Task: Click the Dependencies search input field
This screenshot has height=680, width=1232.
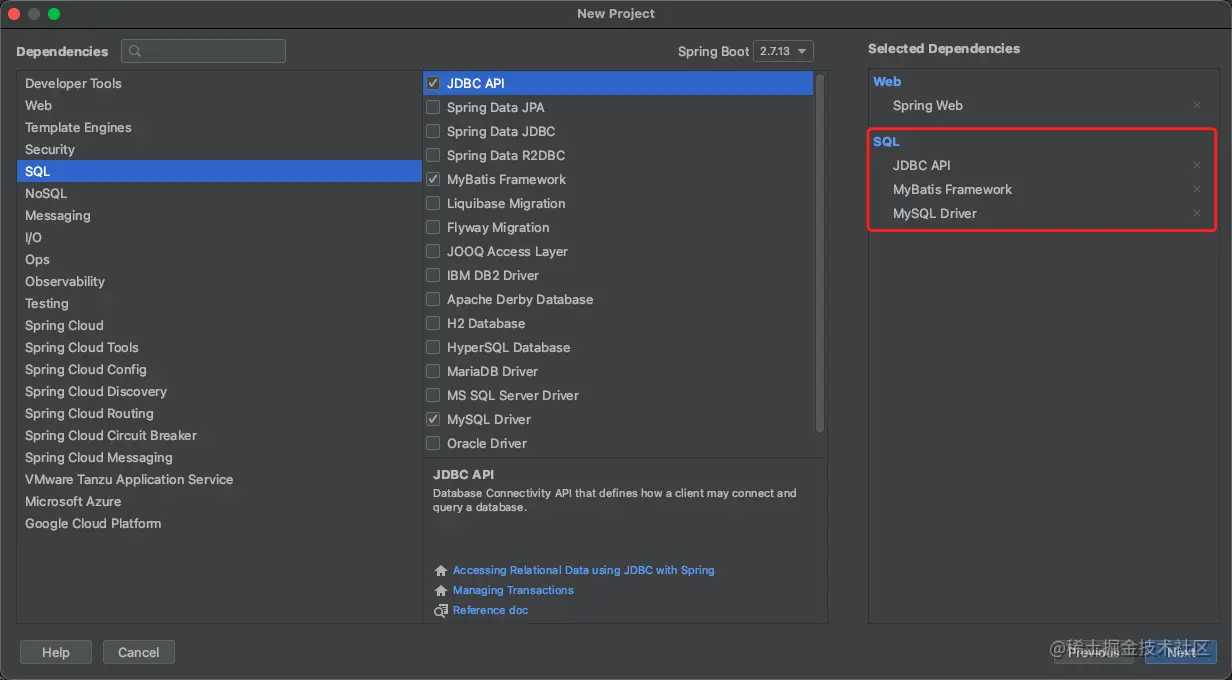Action: (203, 51)
